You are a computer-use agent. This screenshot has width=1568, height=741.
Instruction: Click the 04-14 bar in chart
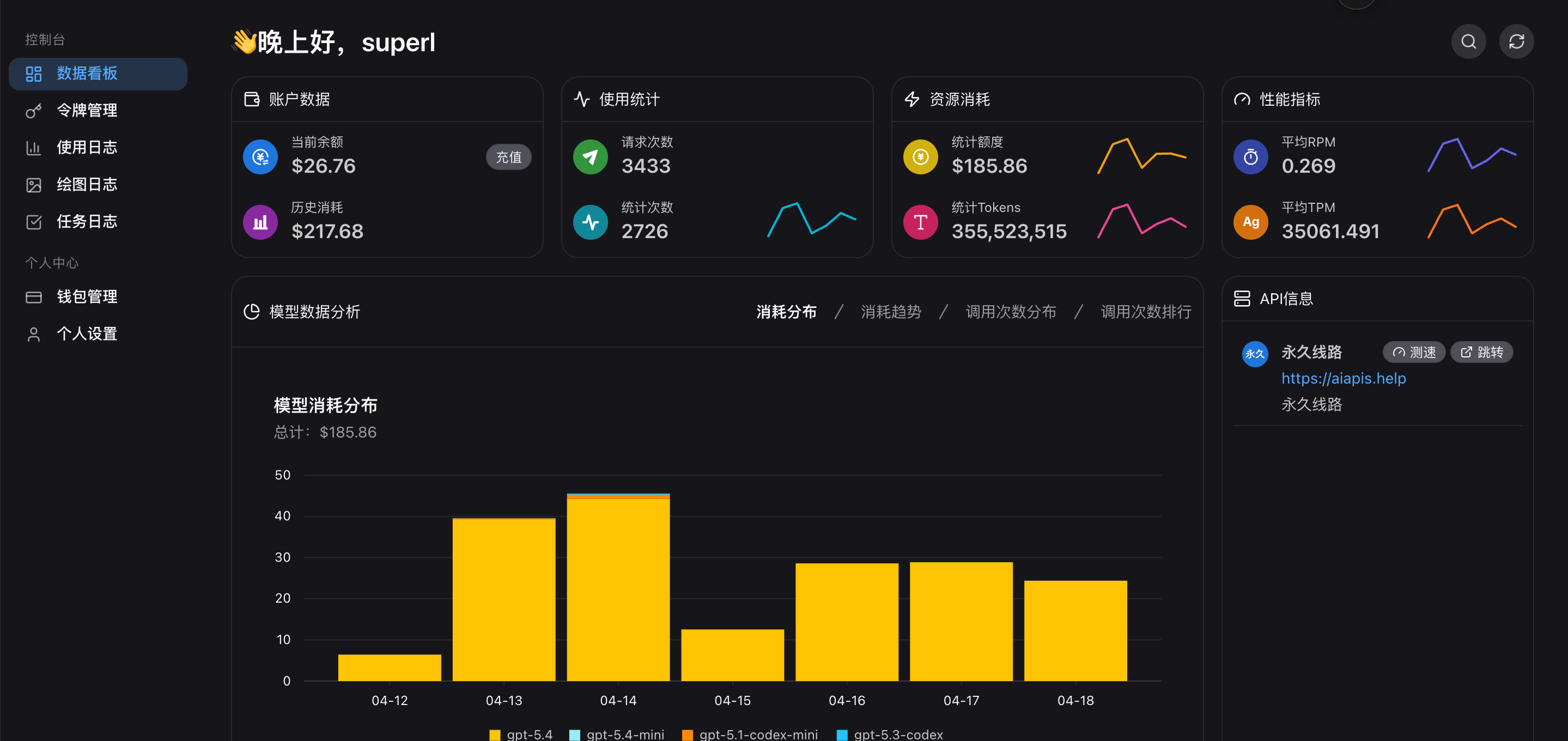618,587
